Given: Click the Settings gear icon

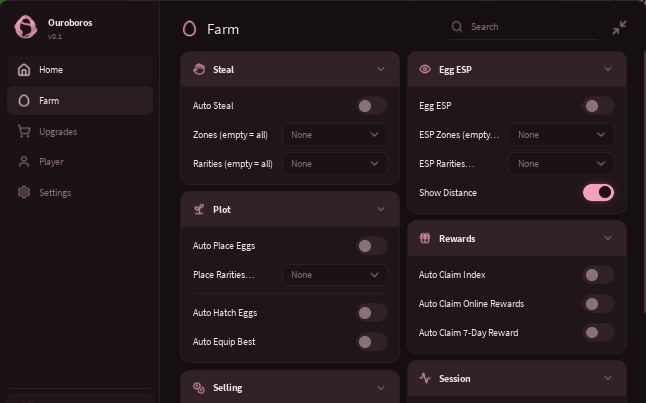Looking at the screenshot, I should (24, 192).
